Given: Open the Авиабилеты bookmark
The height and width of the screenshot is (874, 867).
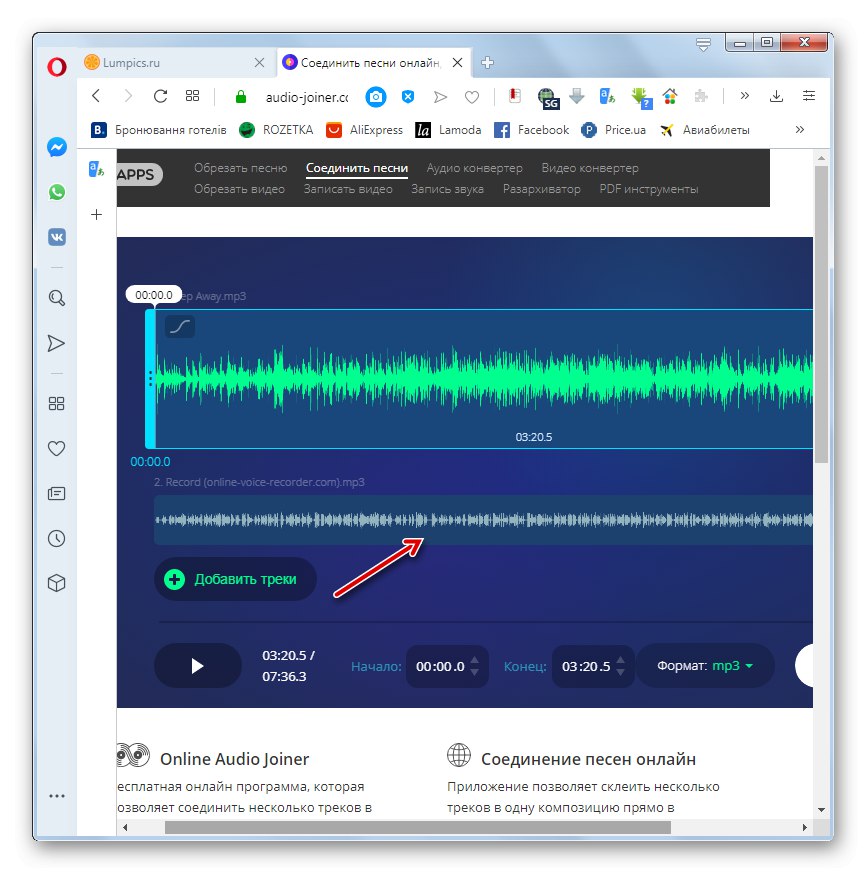Looking at the screenshot, I should click(705, 130).
